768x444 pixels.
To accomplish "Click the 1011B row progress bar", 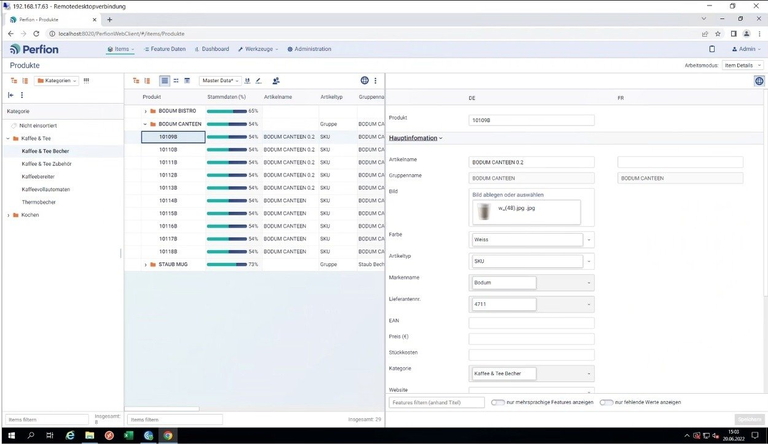I will (x=227, y=162).
